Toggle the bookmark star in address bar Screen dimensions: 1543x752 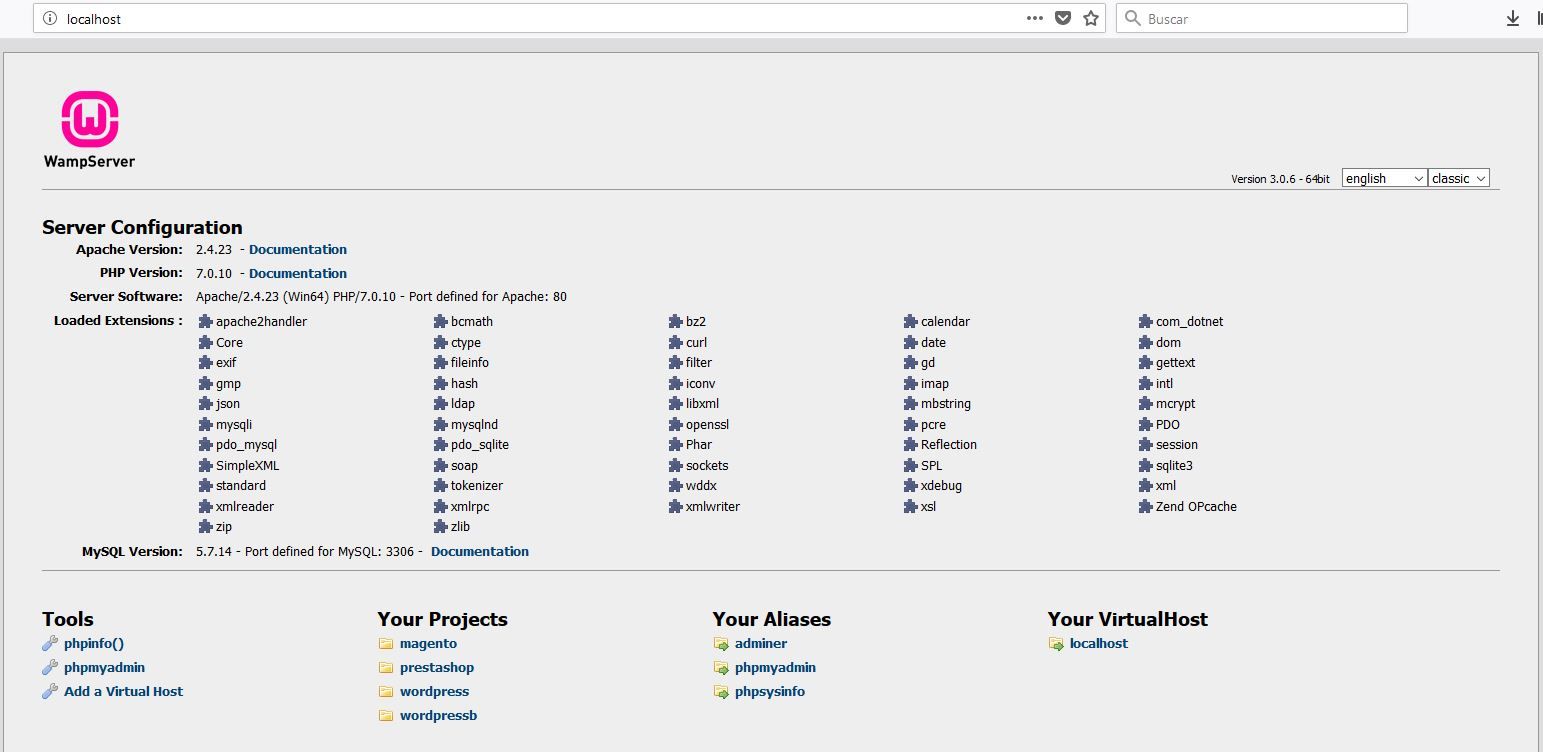coord(1090,18)
